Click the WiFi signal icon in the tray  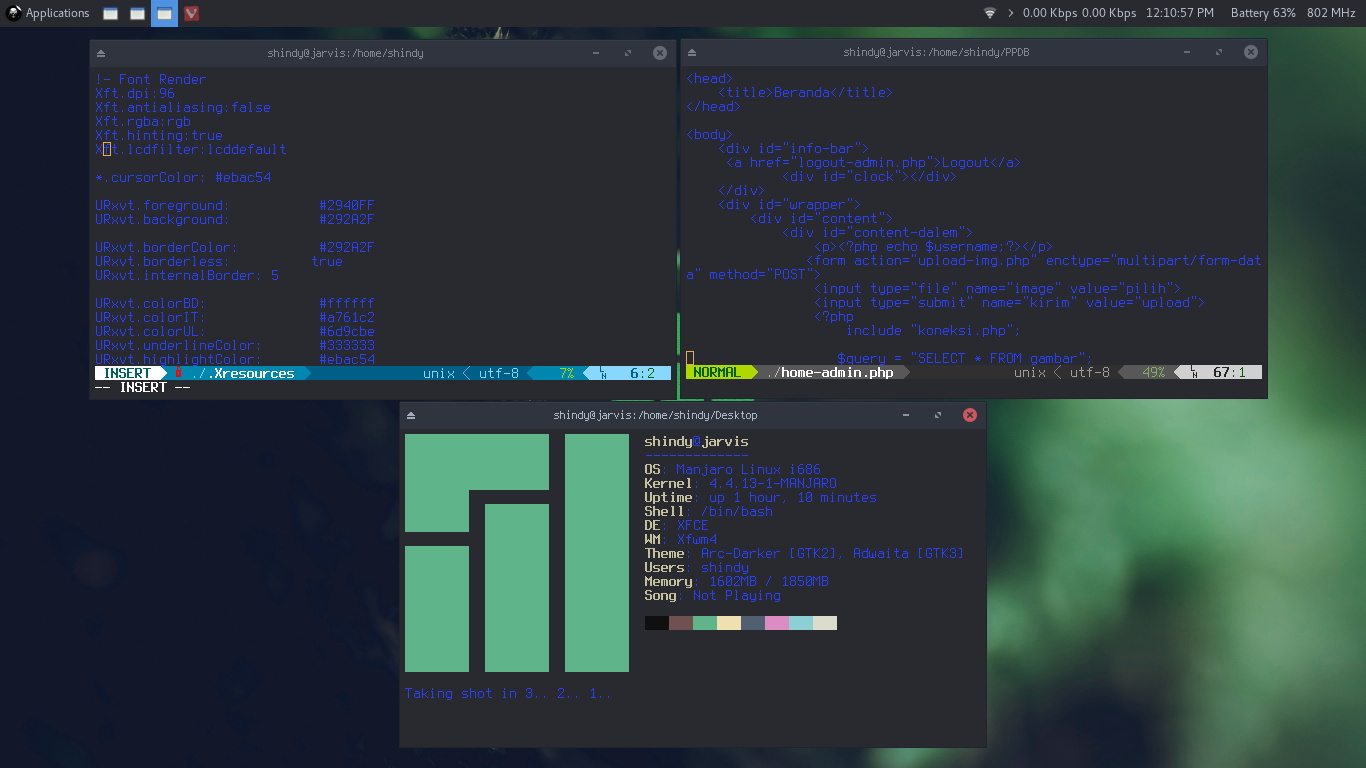[990, 13]
